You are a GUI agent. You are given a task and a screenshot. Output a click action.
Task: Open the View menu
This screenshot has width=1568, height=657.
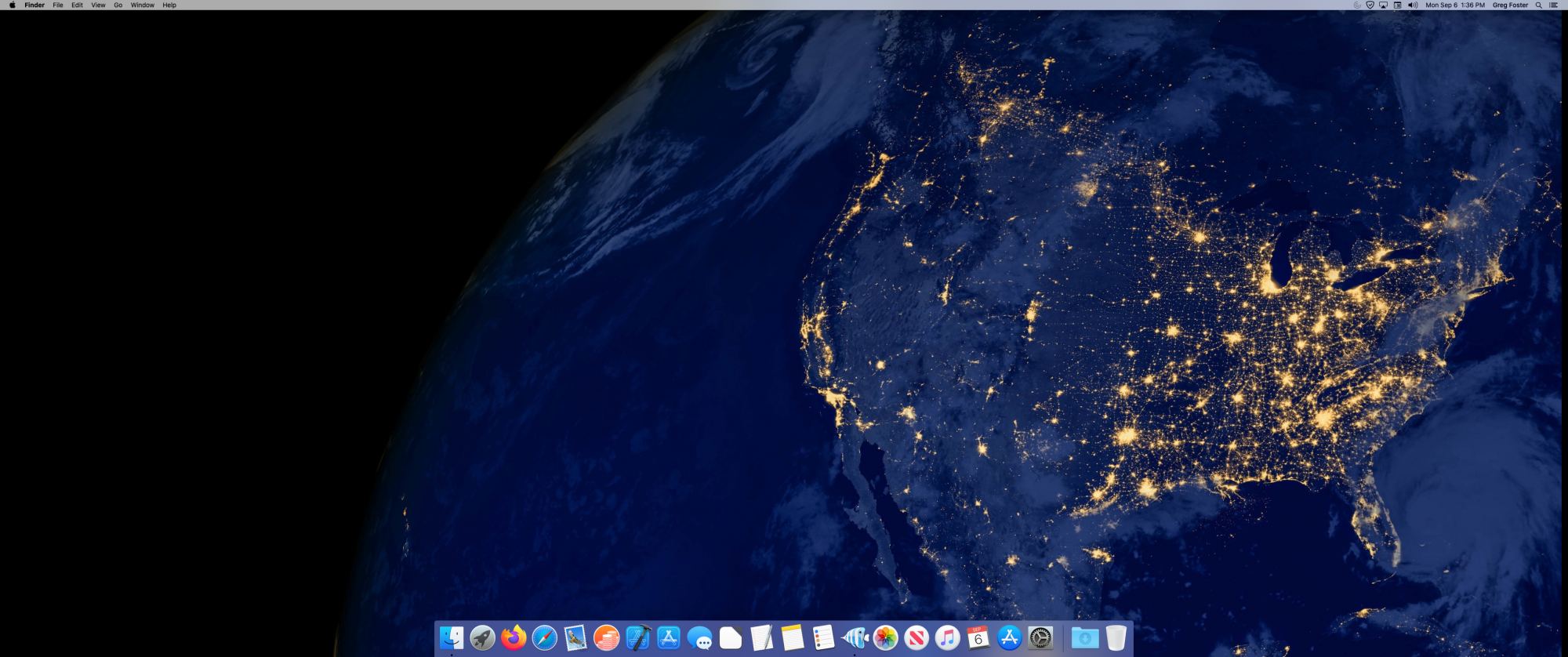point(98,5)
